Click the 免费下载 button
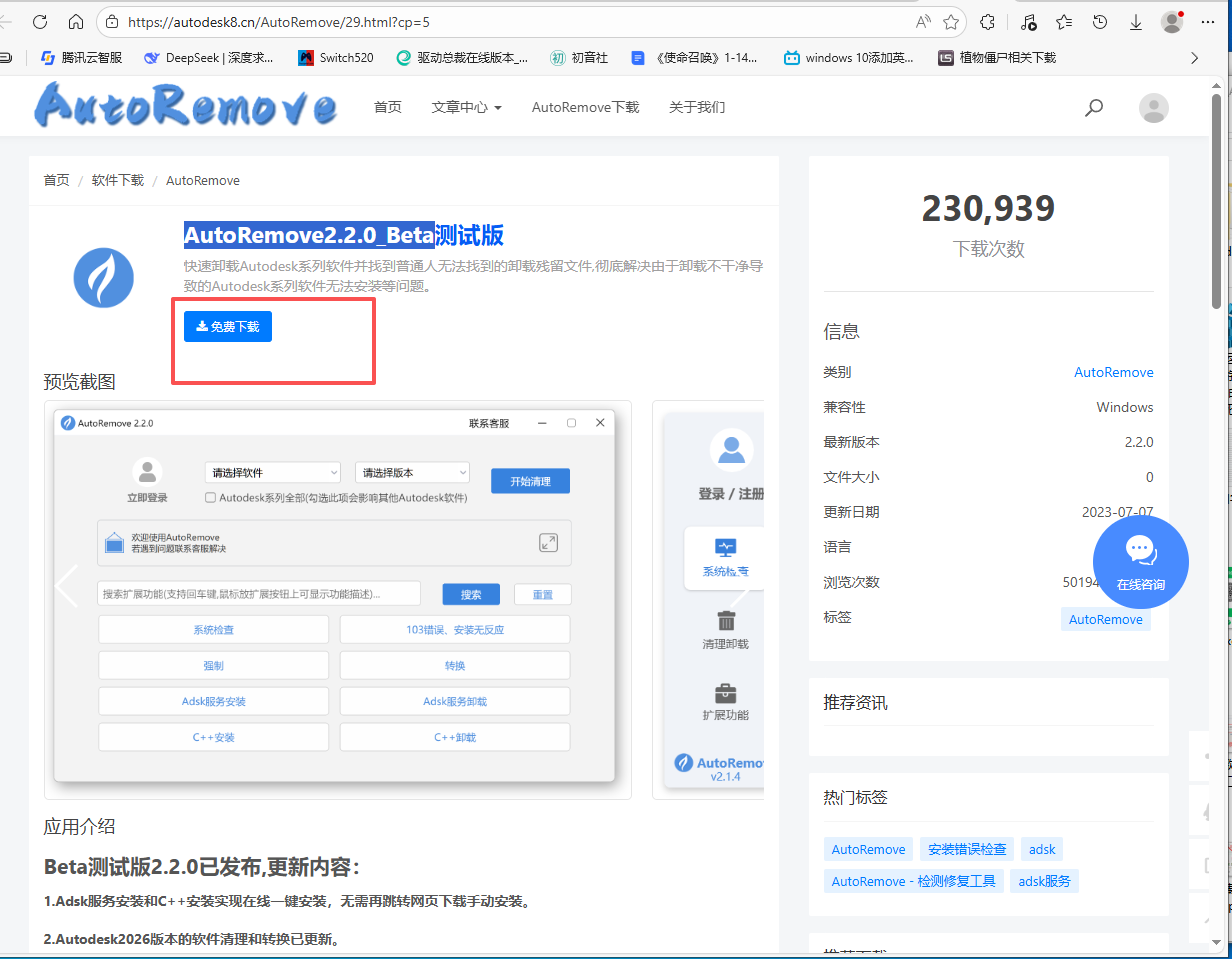 coord(228,326)
